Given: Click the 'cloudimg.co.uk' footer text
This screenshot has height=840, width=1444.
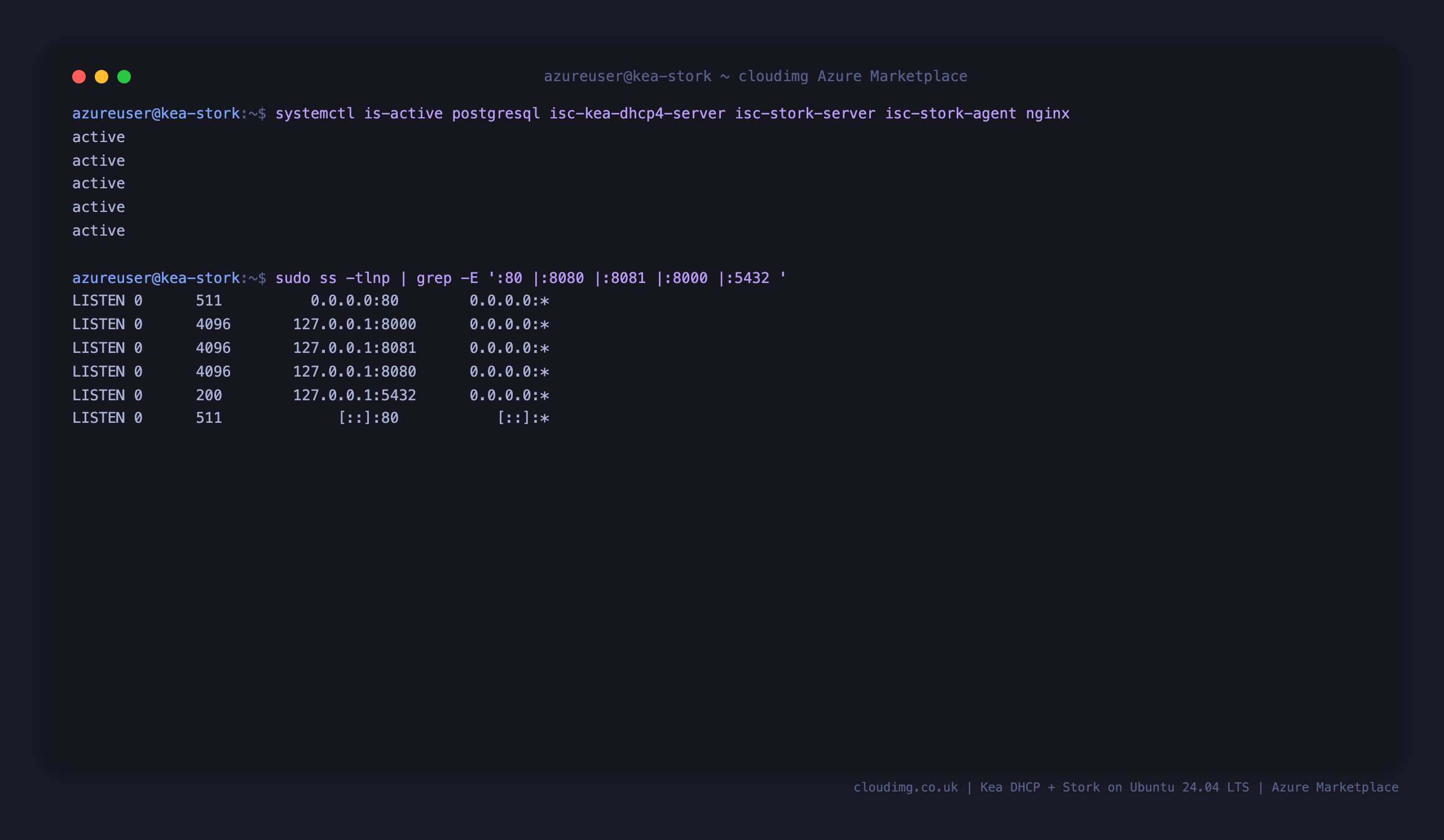Looking at the screenshot, I should tap(905, 788).
